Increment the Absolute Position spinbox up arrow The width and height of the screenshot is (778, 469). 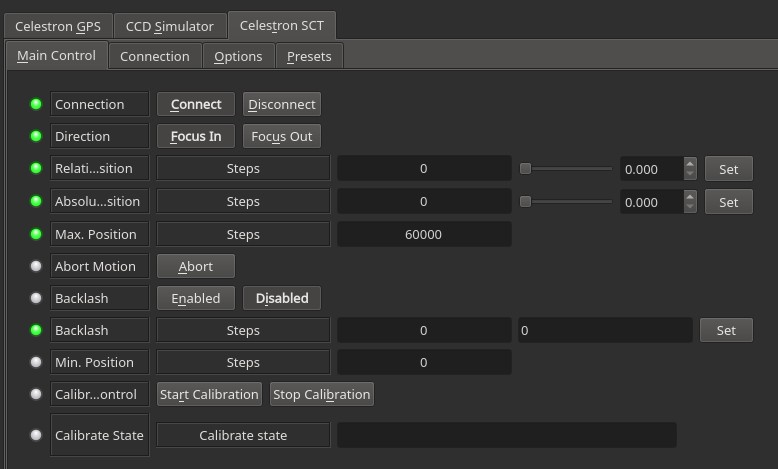690,196
